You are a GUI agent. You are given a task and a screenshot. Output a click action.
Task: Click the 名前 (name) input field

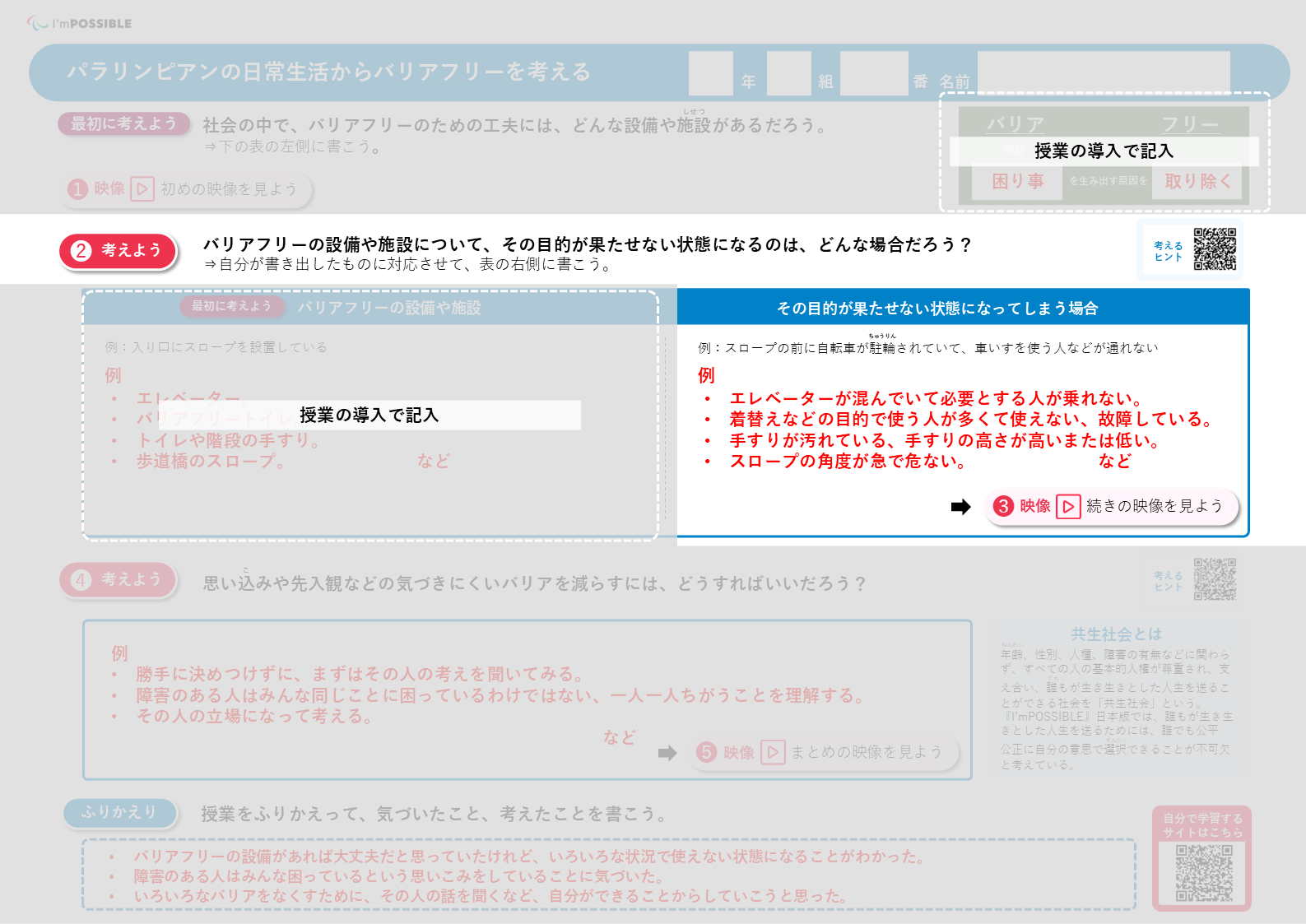coord(1103,72)
